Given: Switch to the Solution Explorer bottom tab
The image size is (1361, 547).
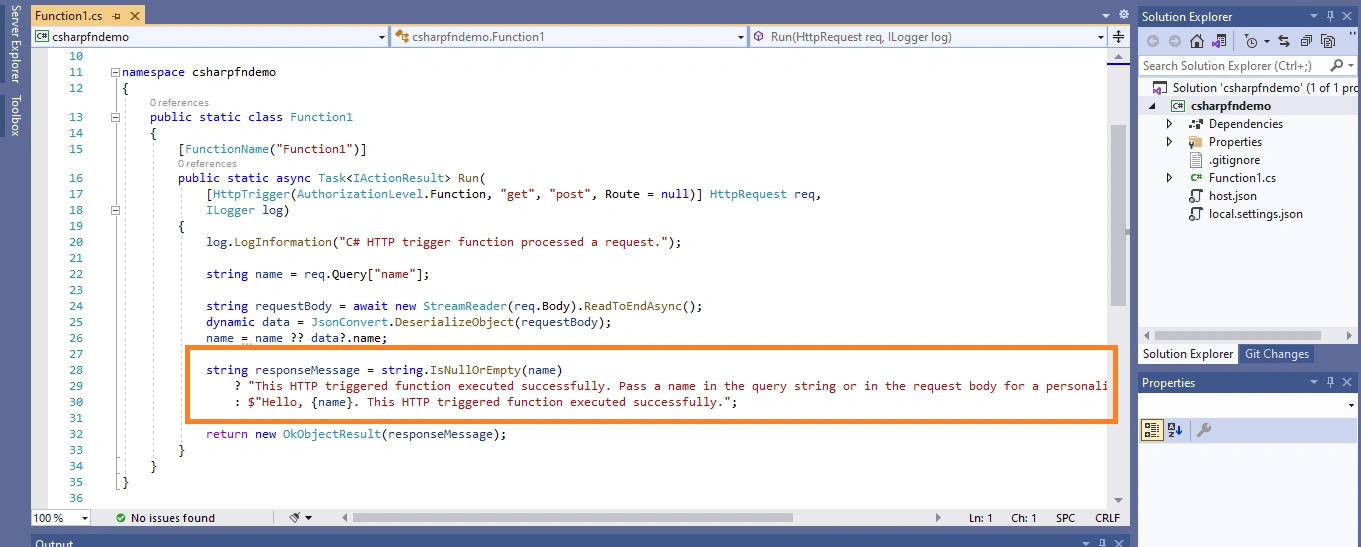Looking at the screenshot, I should (x=1188, y=354).
